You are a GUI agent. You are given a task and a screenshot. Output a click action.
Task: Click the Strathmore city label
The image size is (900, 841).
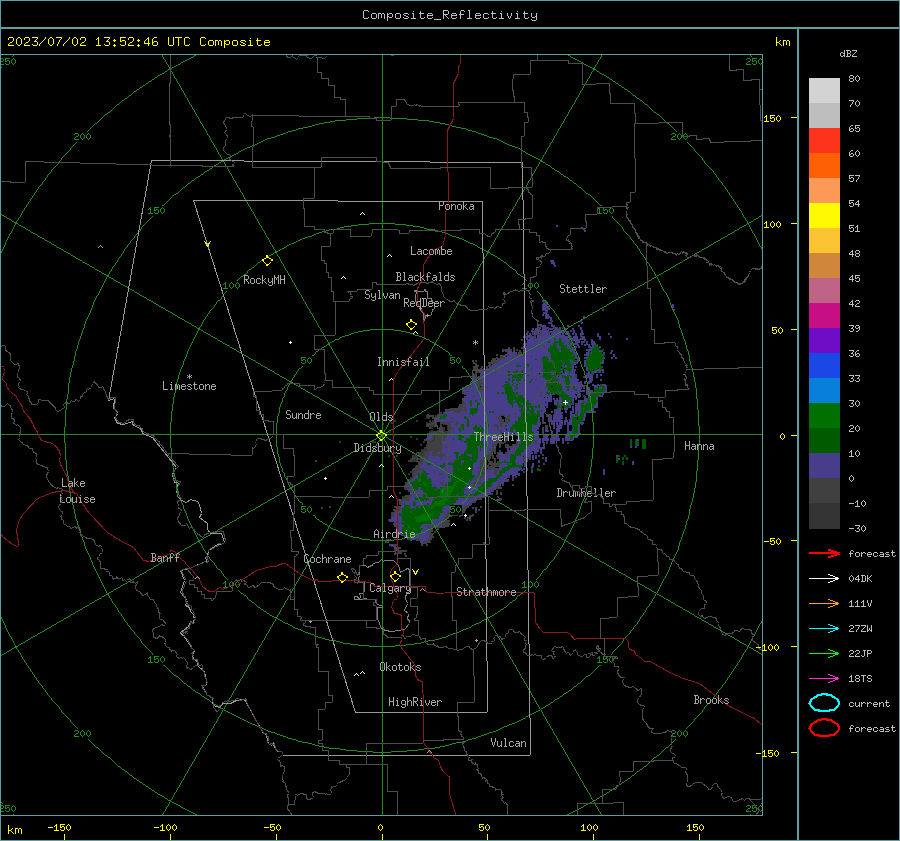[486, 592]
